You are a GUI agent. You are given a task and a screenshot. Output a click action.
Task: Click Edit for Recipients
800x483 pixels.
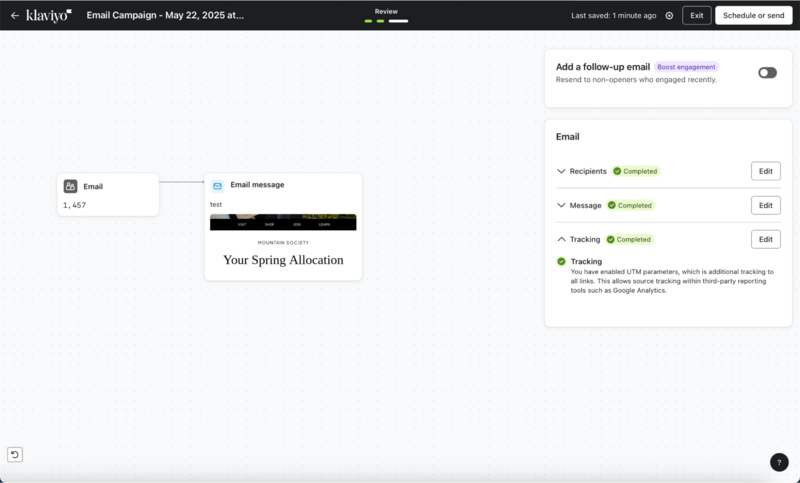[x=765, y=171]
